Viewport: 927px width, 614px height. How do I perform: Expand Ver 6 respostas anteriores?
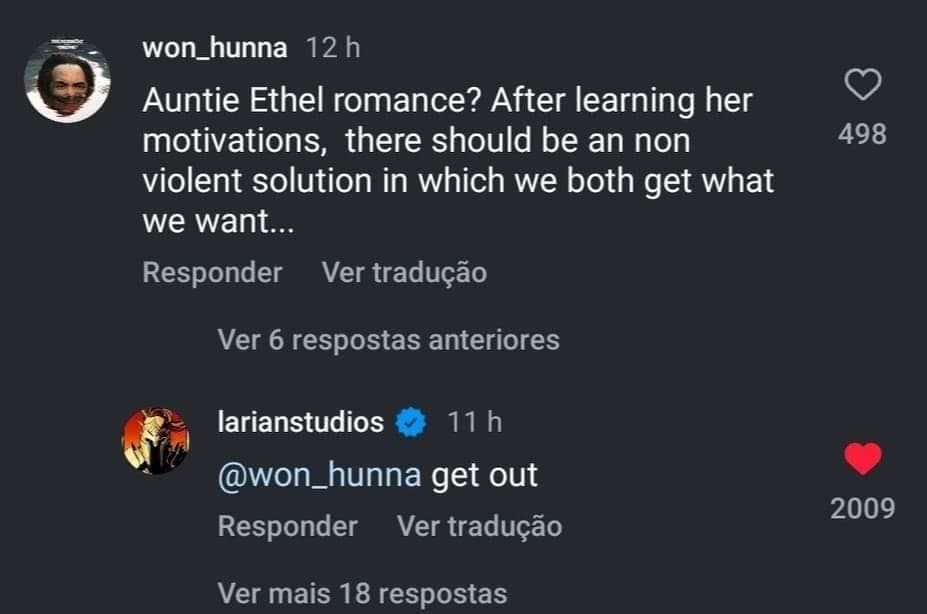[x=388, y=340]
